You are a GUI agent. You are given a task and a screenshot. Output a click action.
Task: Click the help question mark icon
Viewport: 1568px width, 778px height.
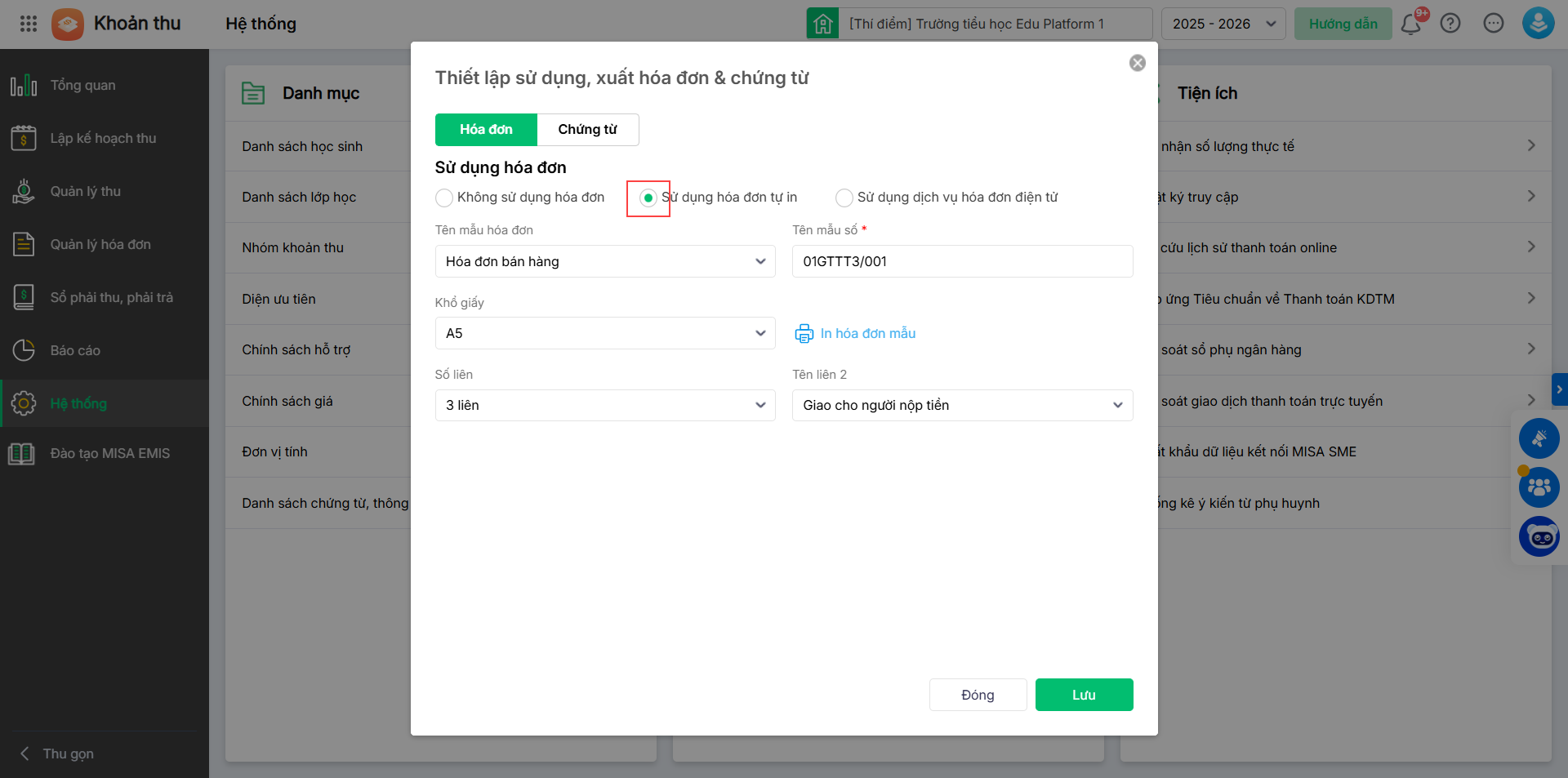[1450, 24]
